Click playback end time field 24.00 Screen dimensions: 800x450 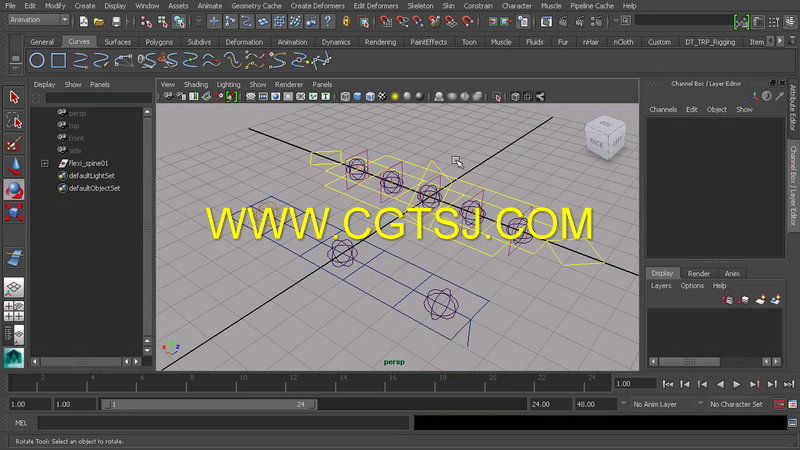tap(551, 404)
